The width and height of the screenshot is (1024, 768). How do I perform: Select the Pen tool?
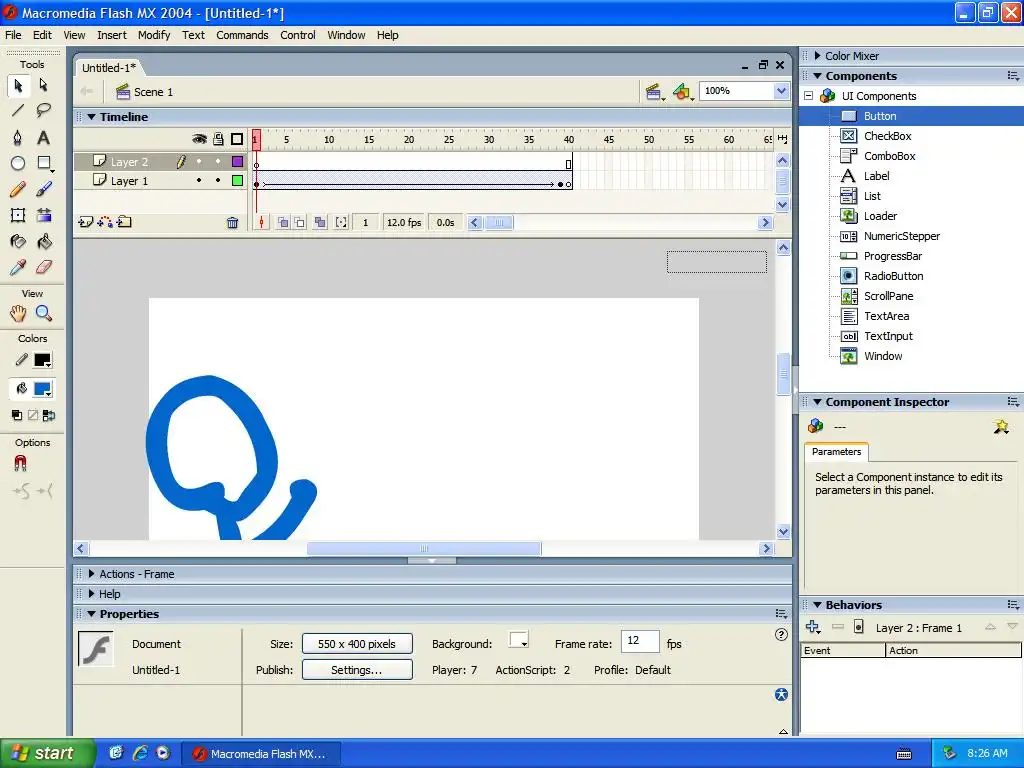click(18, 137)
